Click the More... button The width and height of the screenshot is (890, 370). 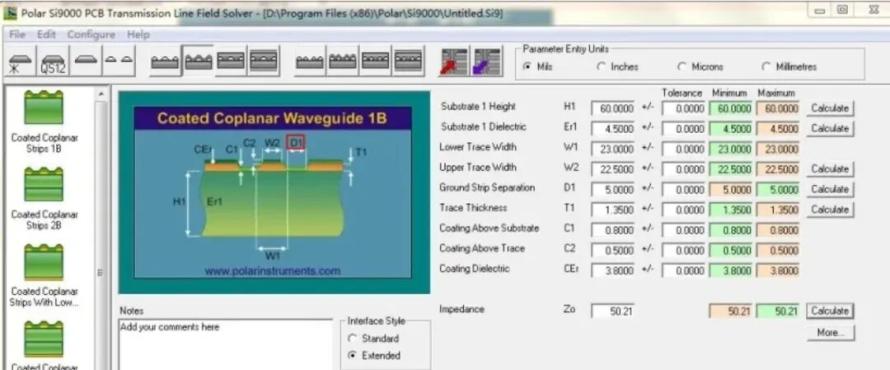830,333
